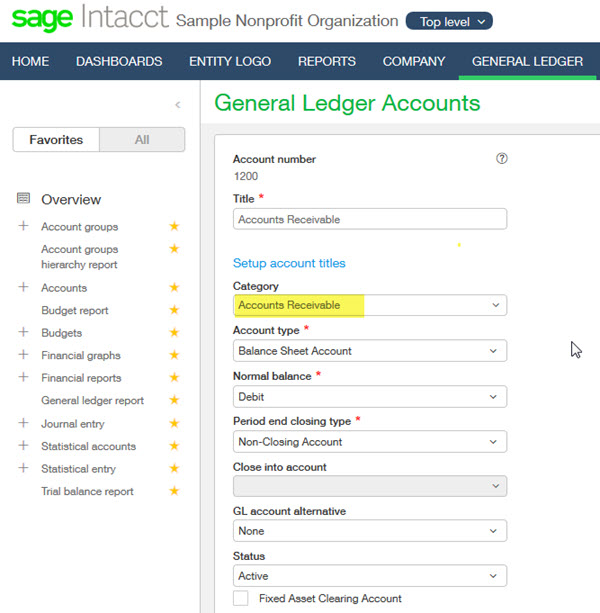This screenshot has height=613, width=600.
Task: Click the help question mark icon
Action: point(502,158)
